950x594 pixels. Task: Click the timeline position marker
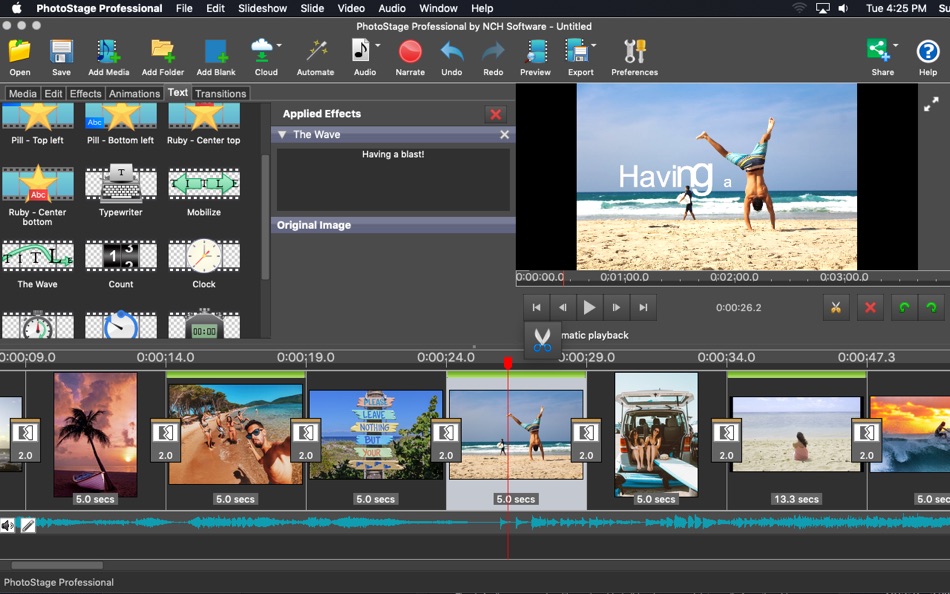click(x=508, y=365)
